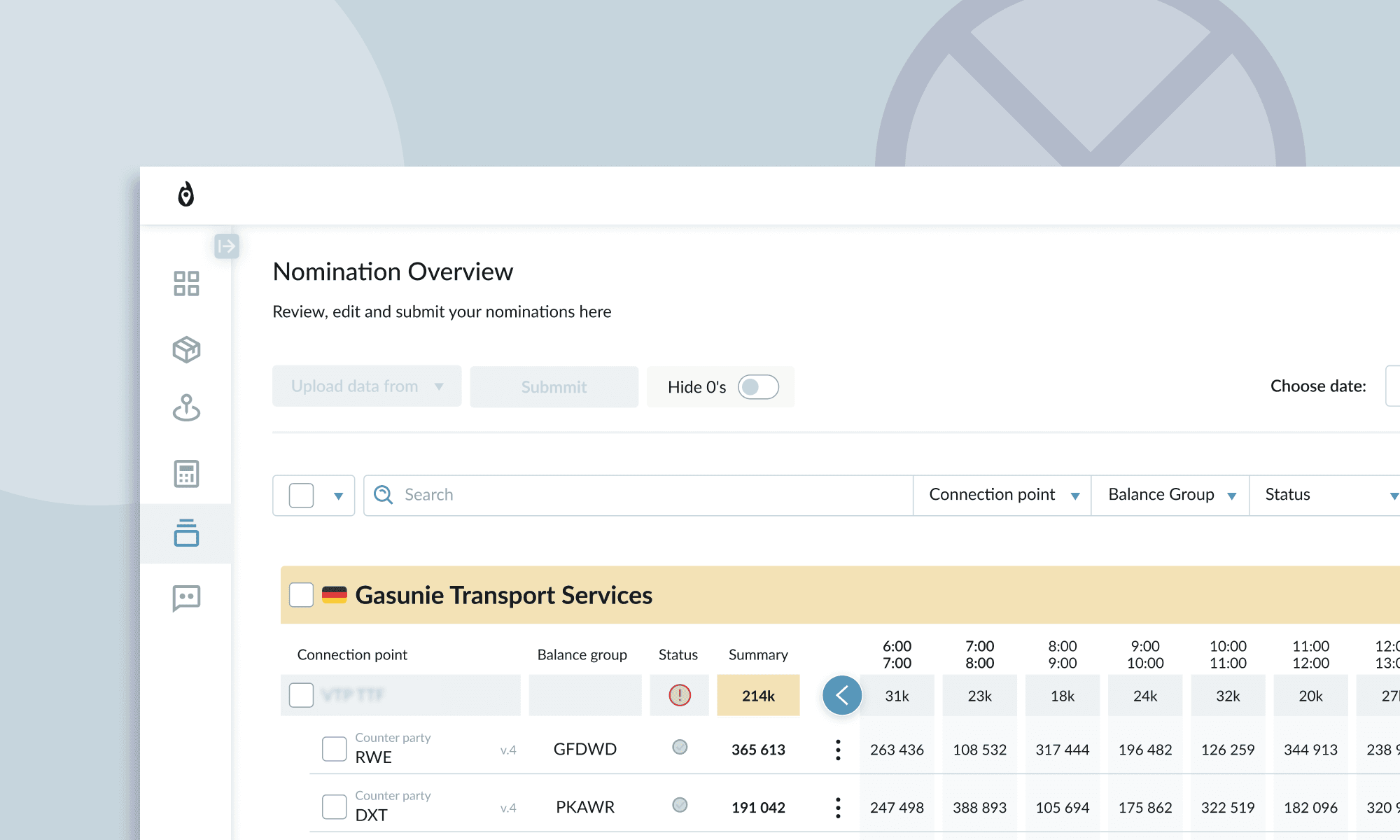Select the stacked layers nominations icon in the sidebar
The width and height of the screenshot is (1400, 840).
(x=186, y=533)
